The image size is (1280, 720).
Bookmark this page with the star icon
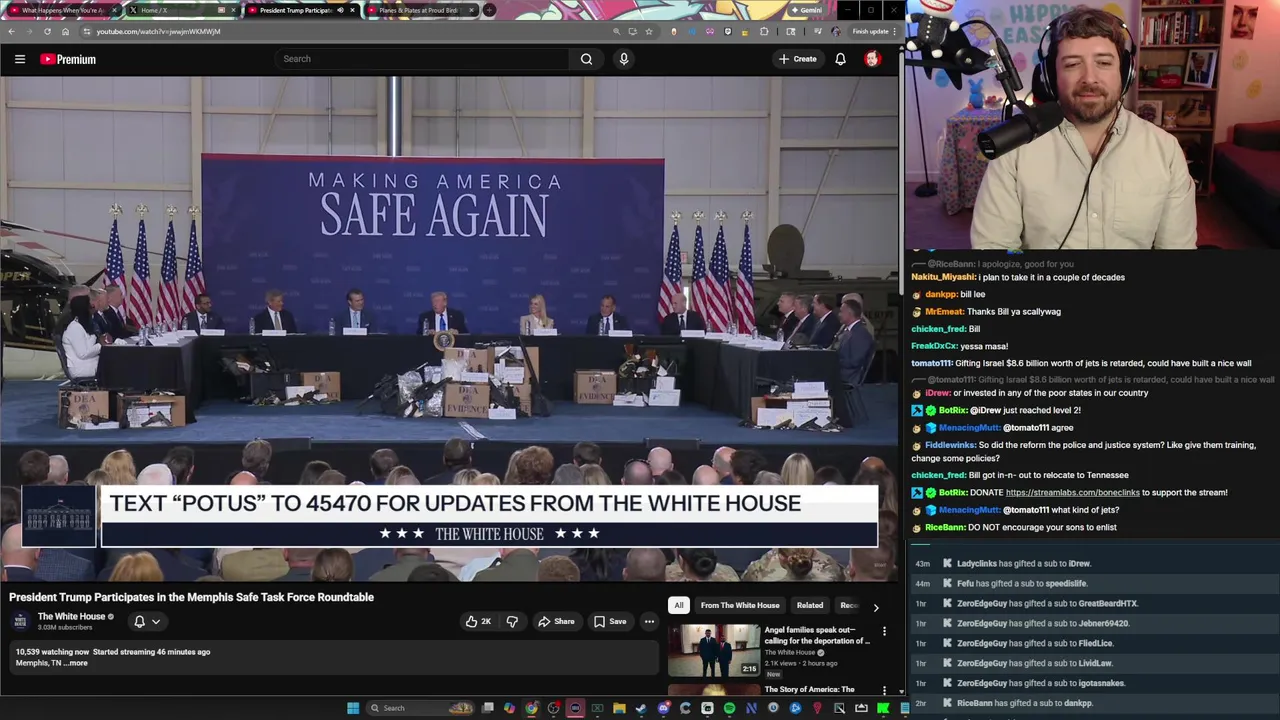(x=649, y=31)
